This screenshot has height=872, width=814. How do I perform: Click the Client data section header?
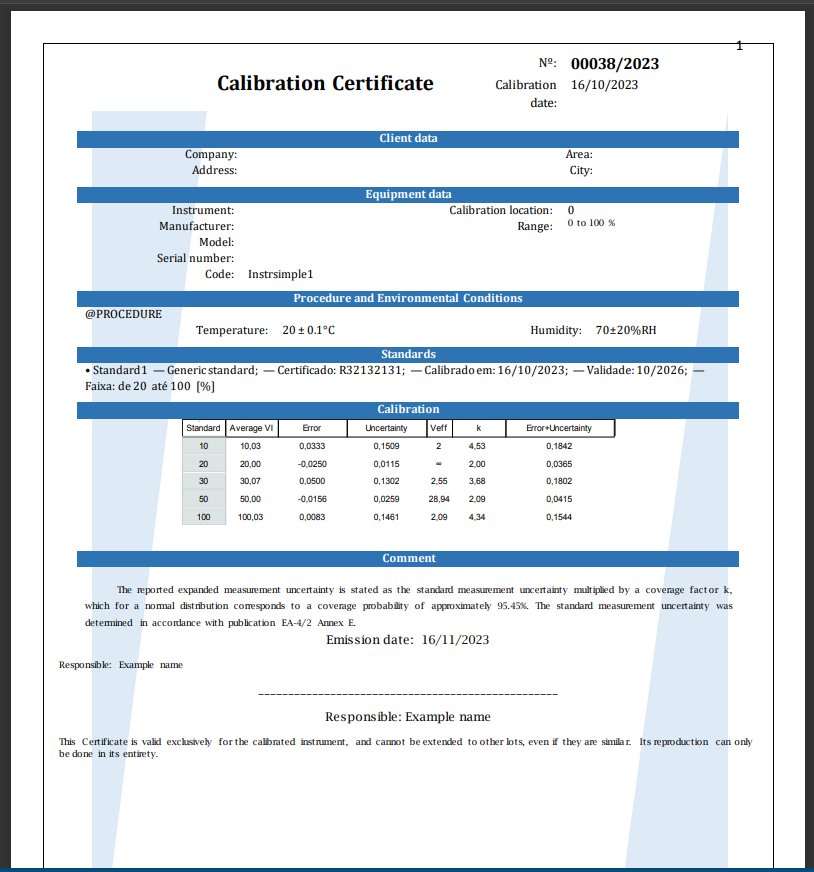tap(407, 139)
